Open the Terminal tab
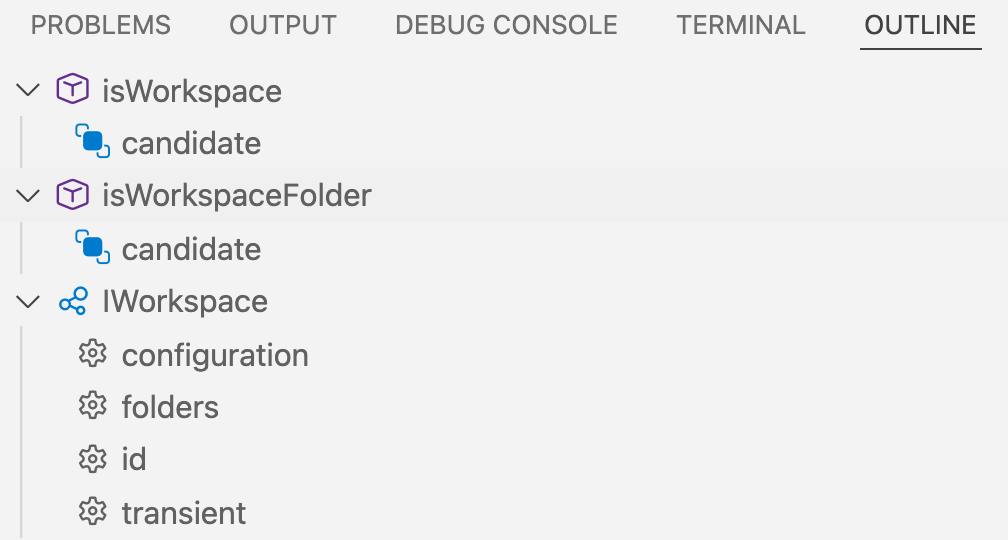 click(741, 26)
